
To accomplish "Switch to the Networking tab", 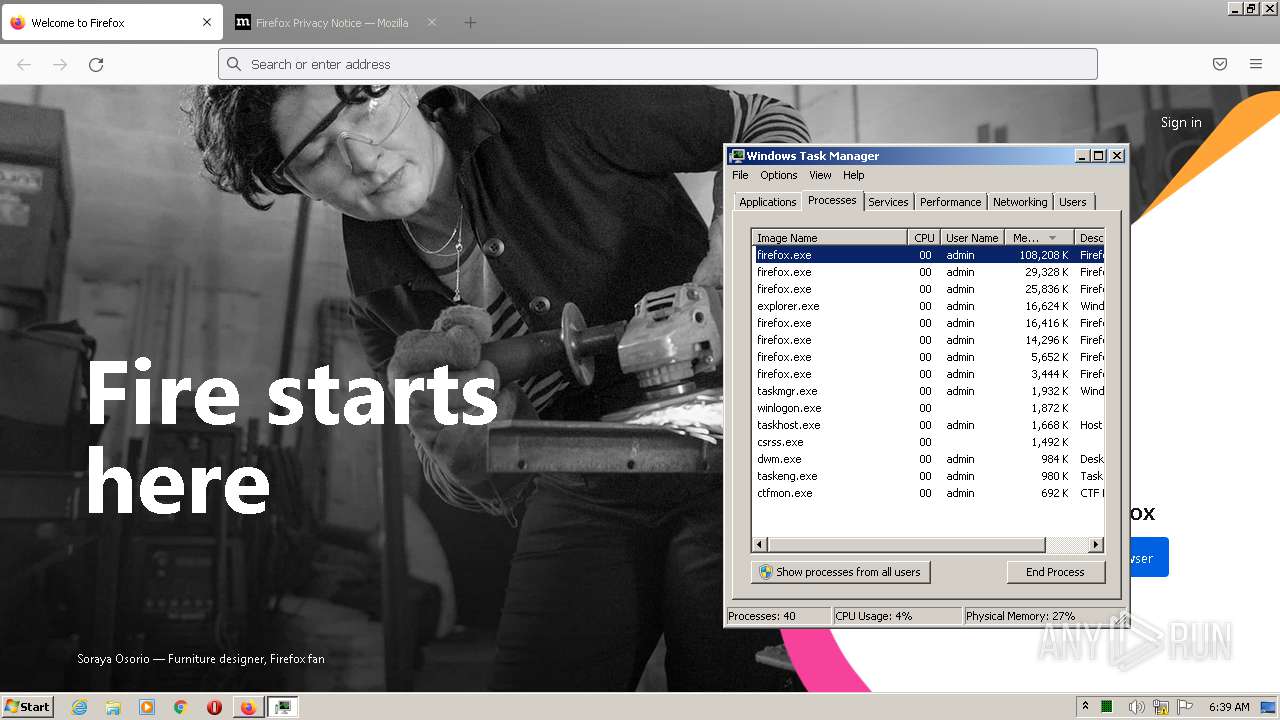I will tap(1020, 202).
